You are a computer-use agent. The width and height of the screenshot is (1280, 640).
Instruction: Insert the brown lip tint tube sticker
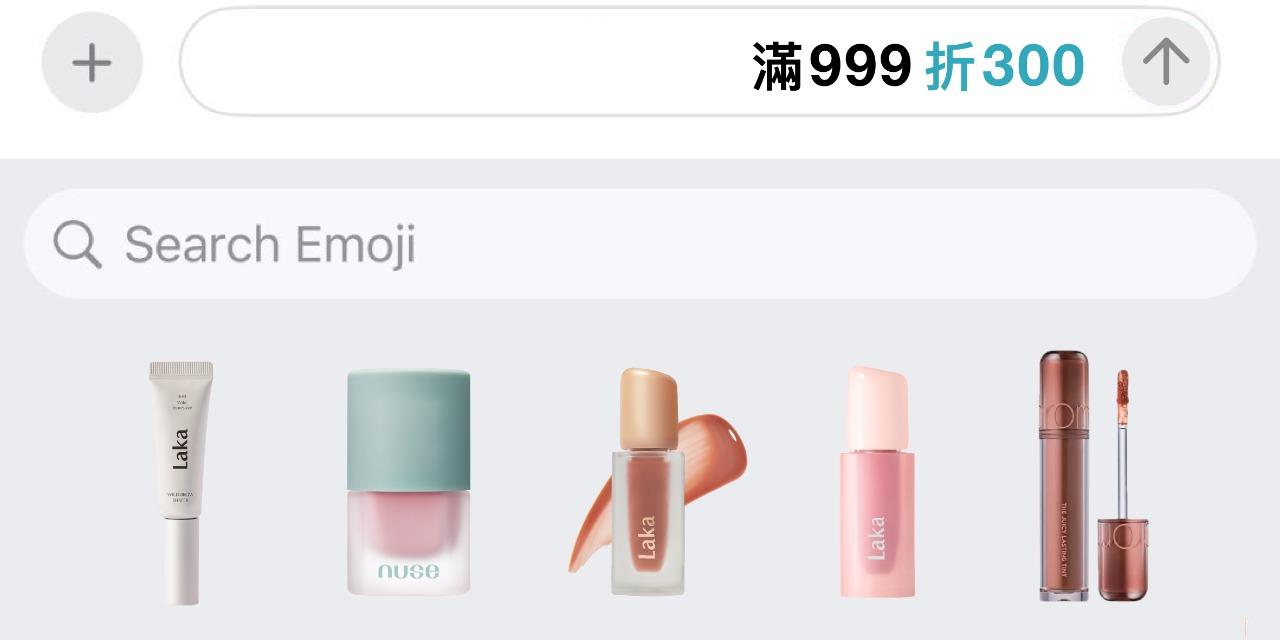1092,476
